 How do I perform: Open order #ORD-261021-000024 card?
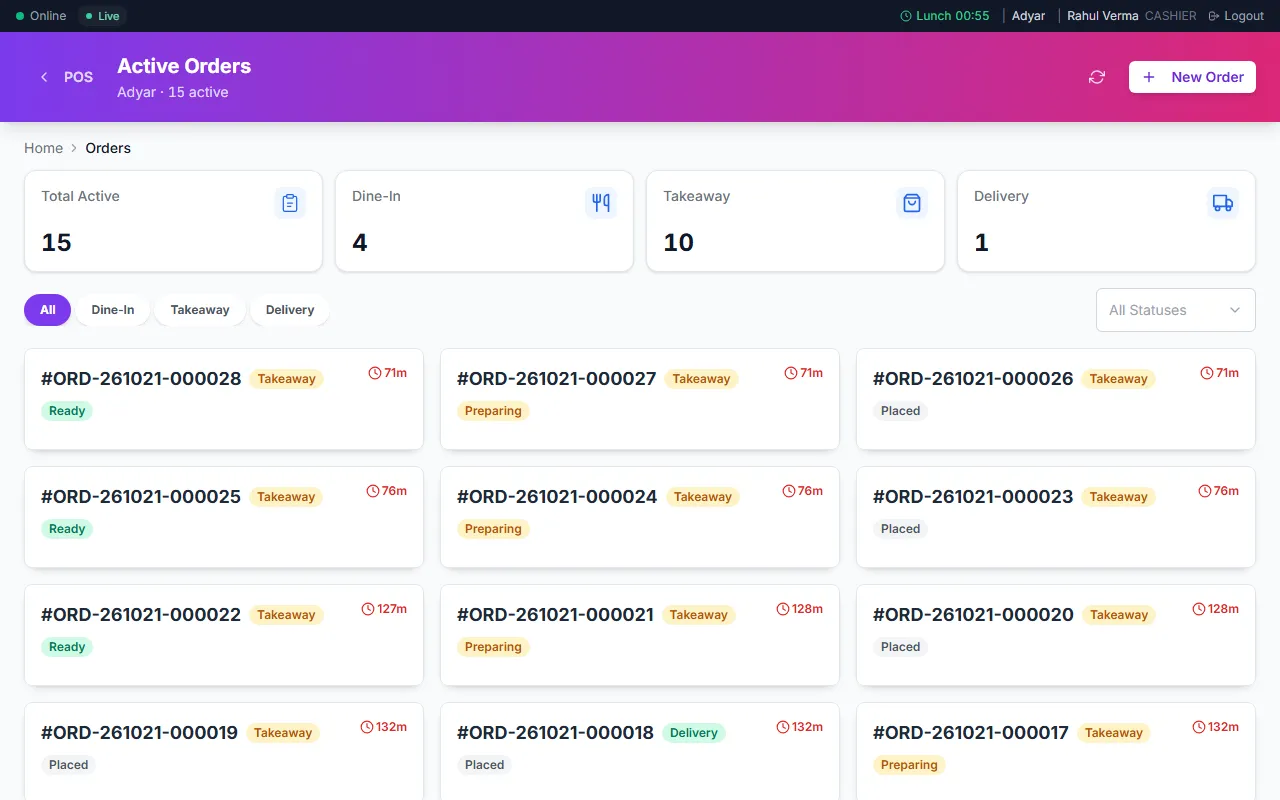639,517
